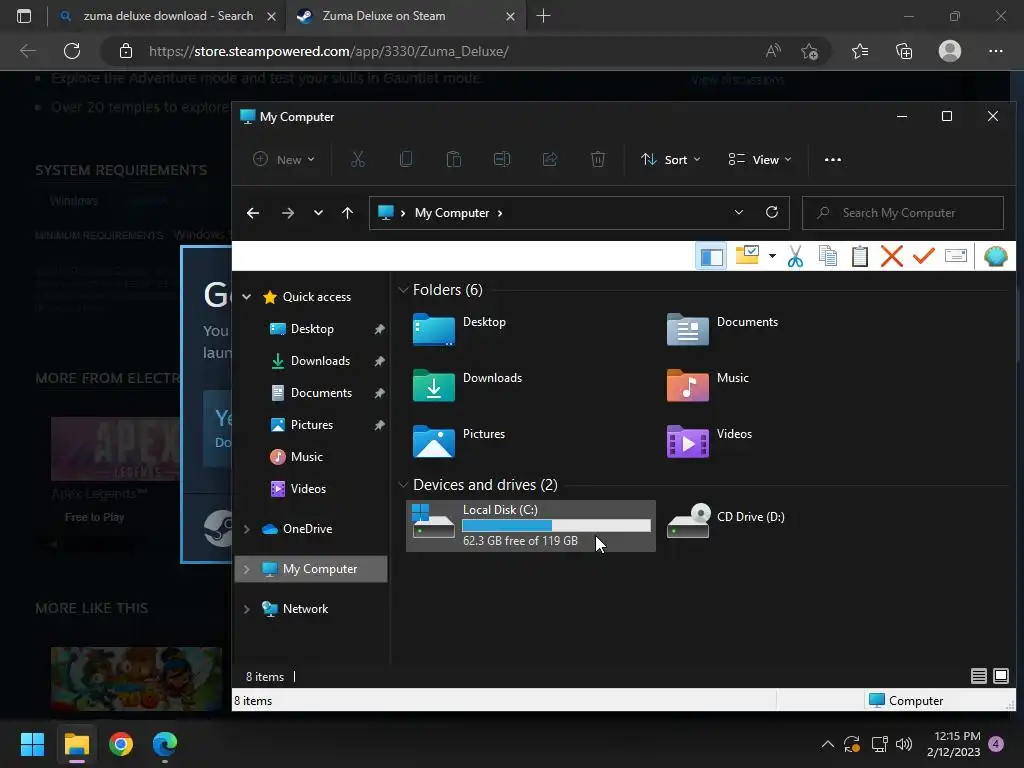Collapse the Folders (6) group

click(x=404, y=289)
